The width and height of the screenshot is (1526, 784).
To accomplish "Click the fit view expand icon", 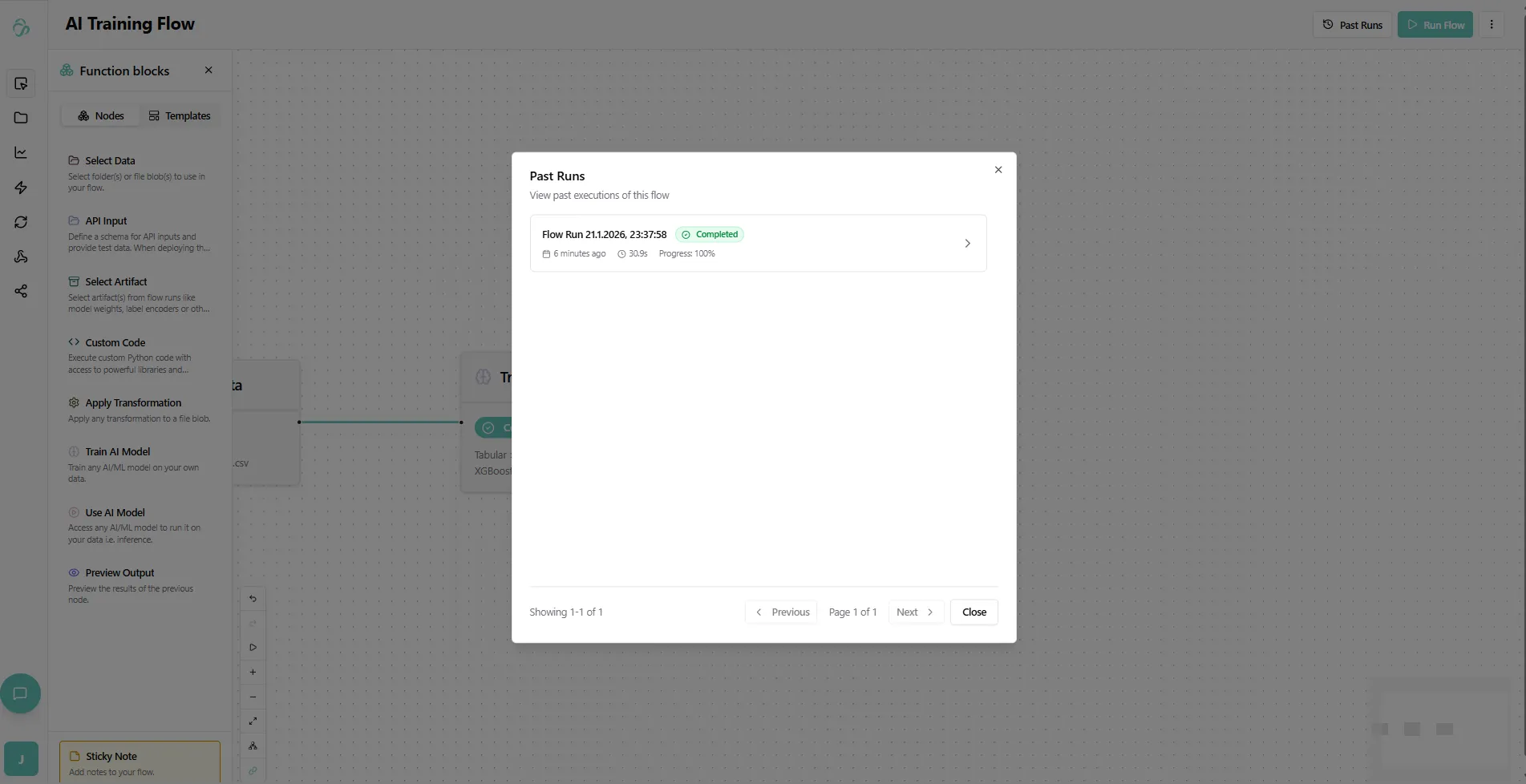I will (x=253, y=721).
